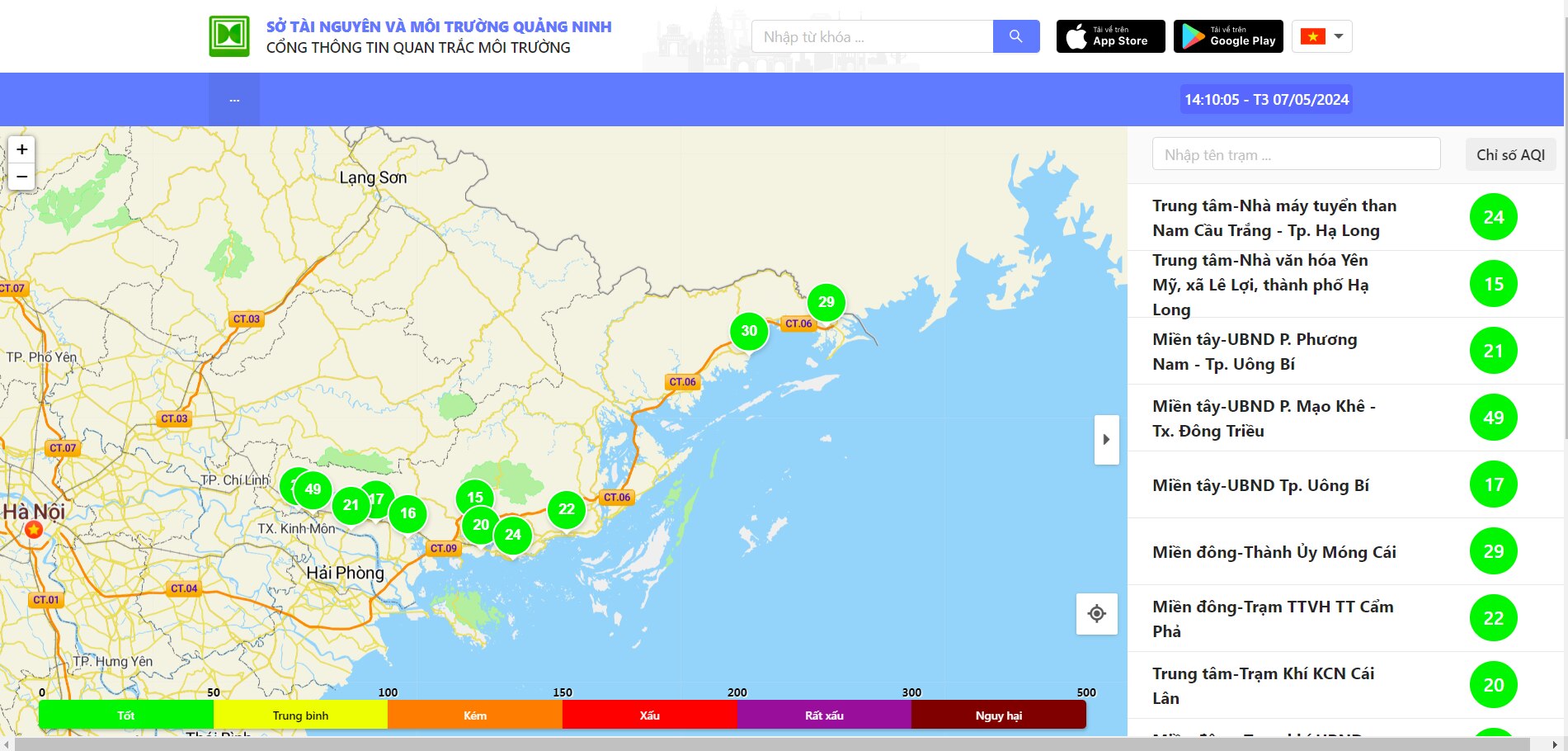
Task: Click the Hải Phòng label on map
Action: [x=345, y=573]
